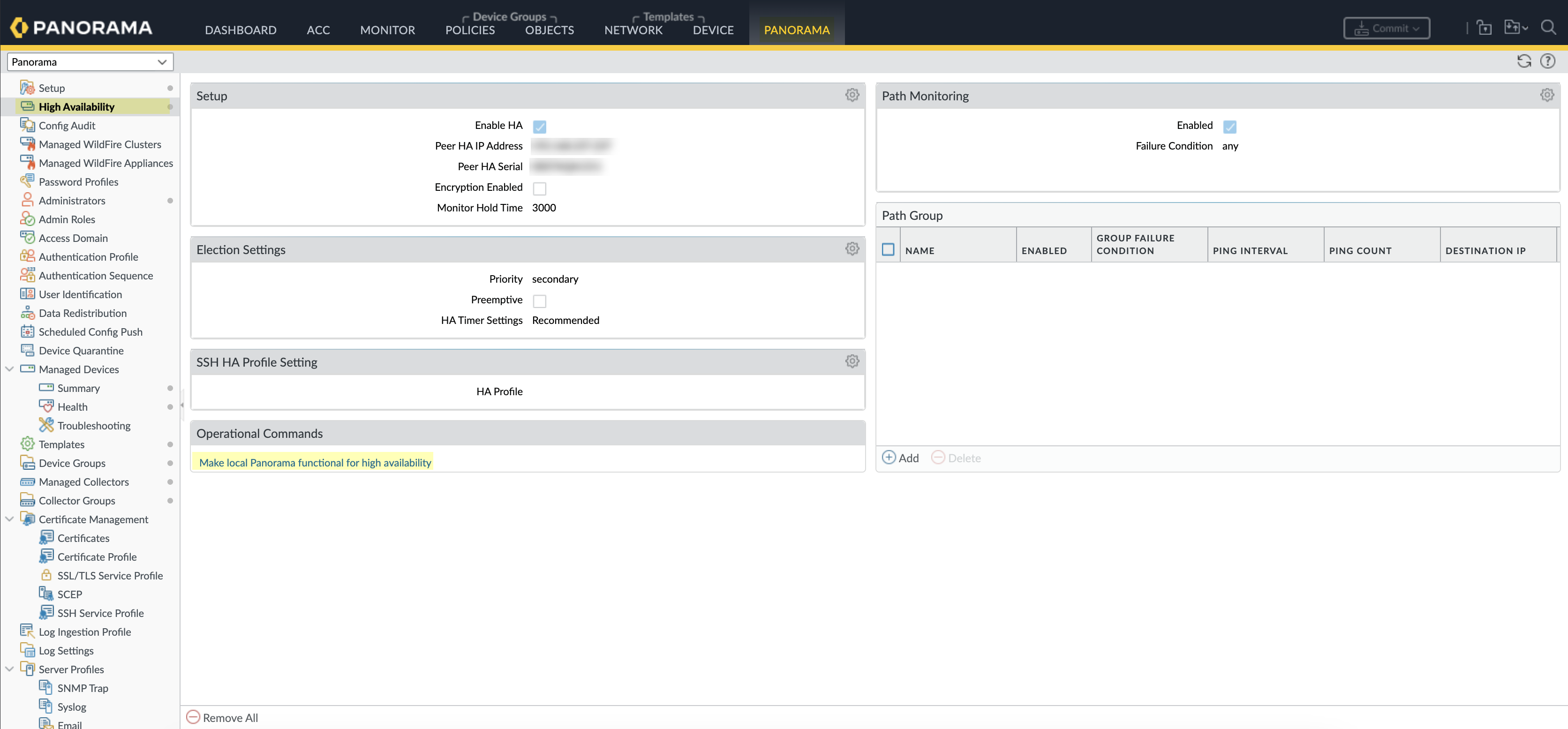Select all rows in Path Group header checkbox
The image size is (1568, 729).
coord(888,250)
